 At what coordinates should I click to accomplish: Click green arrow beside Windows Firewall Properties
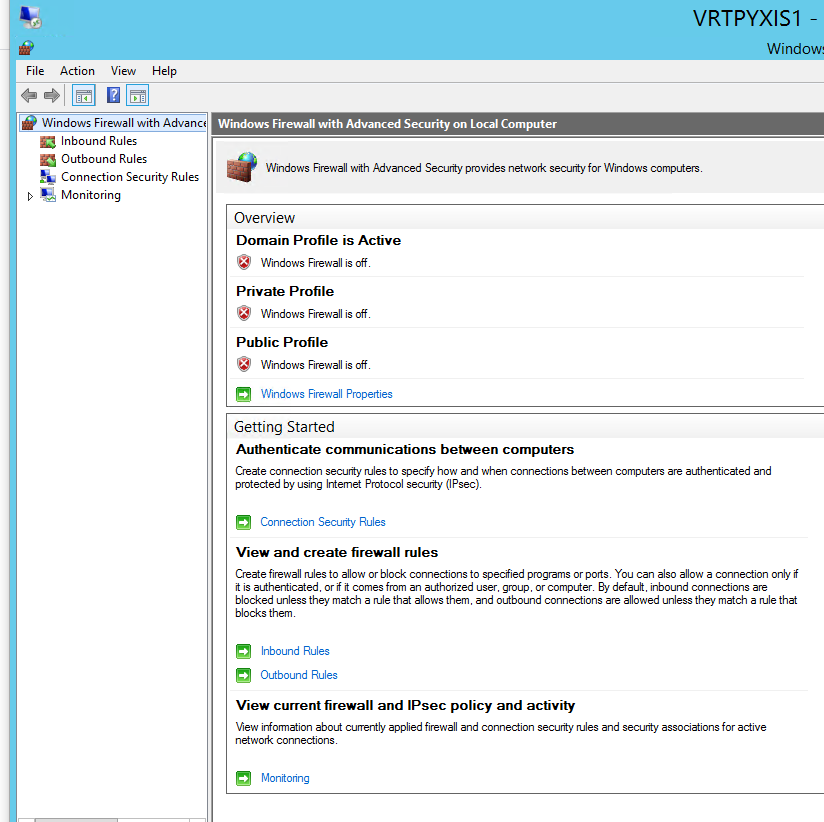pos(243,394)
